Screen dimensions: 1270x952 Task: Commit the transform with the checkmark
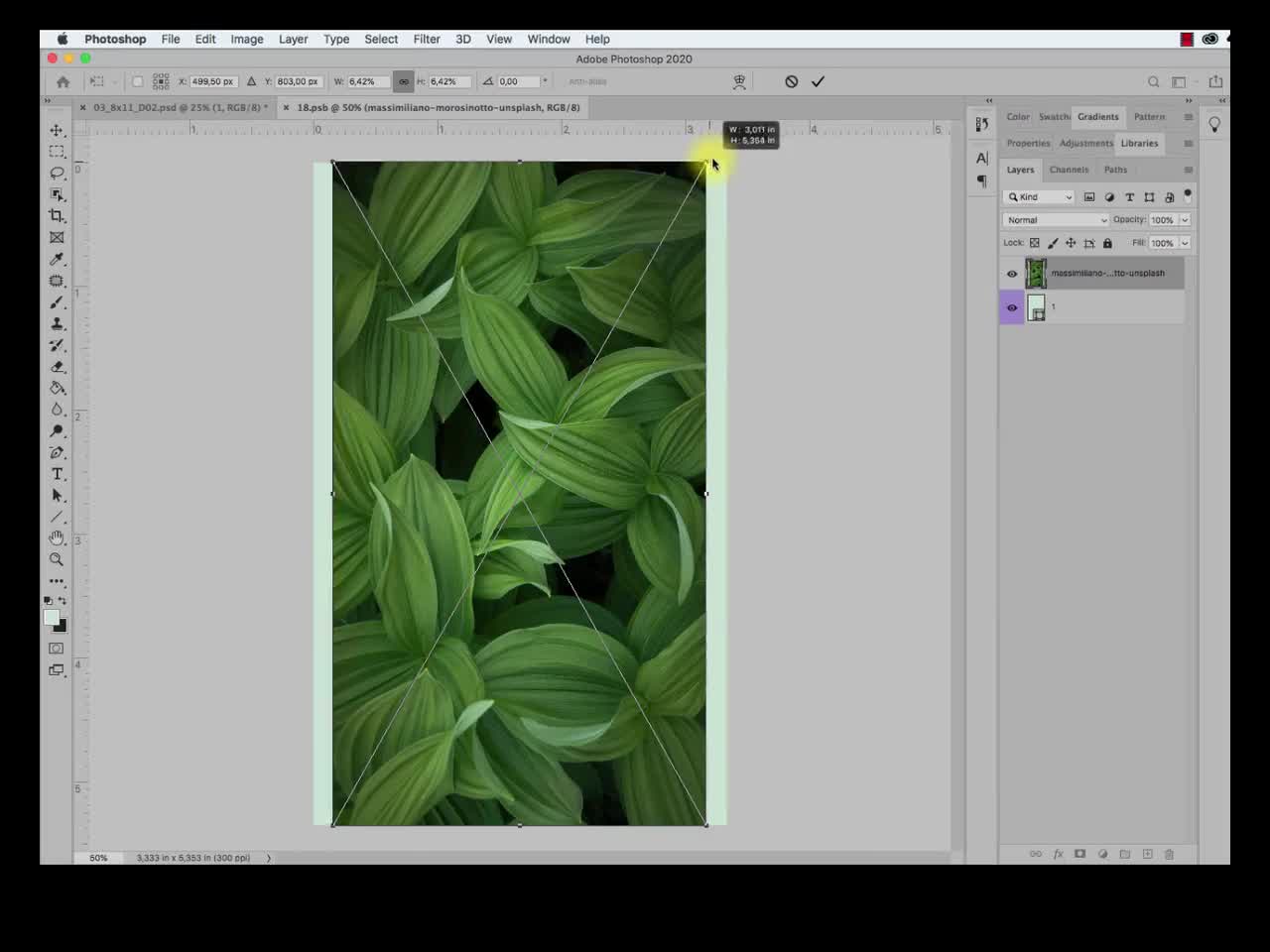tap(818, 81)
